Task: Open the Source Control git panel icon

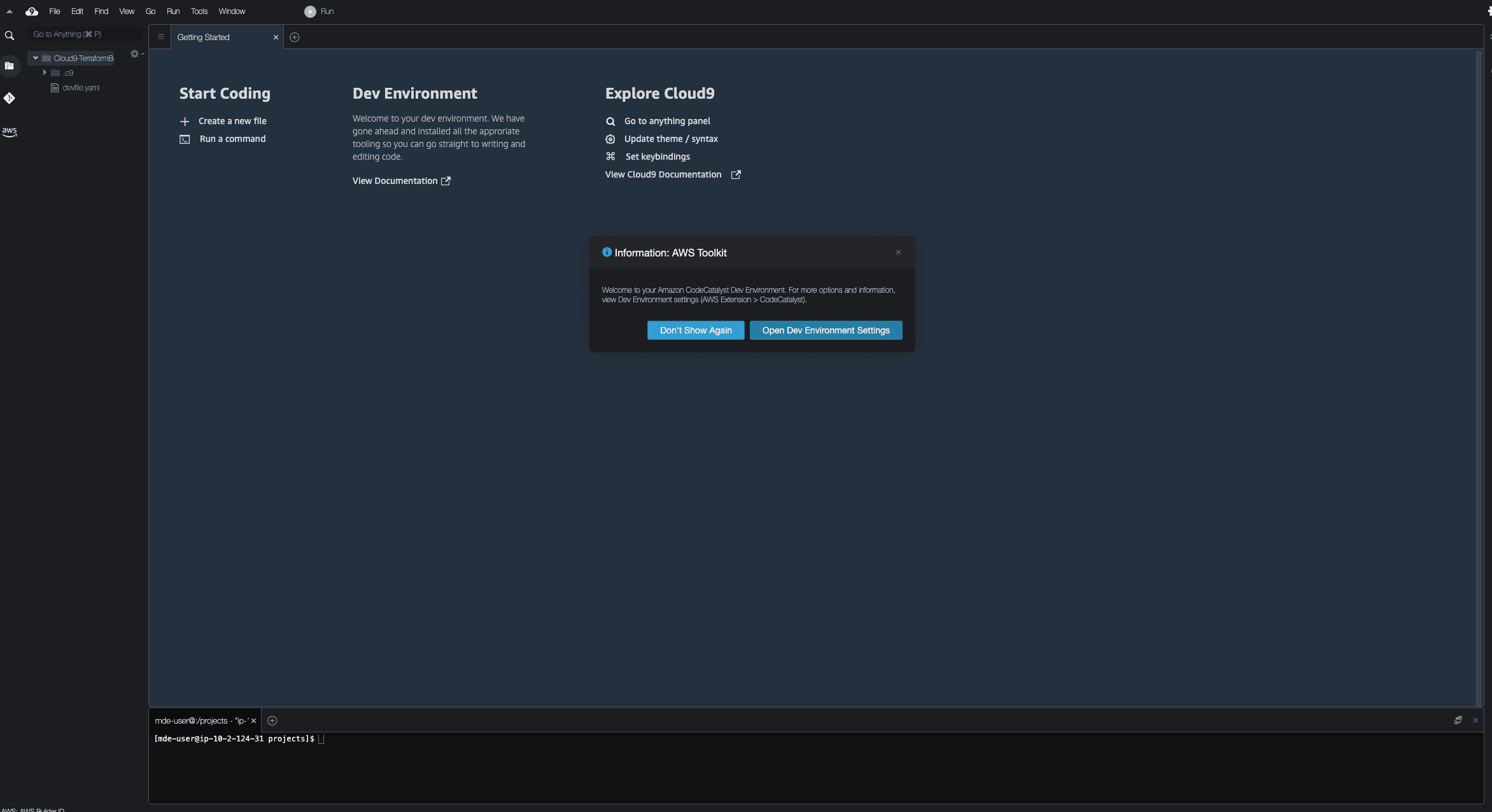Action: pyautogui.click(x=10, y=98)
